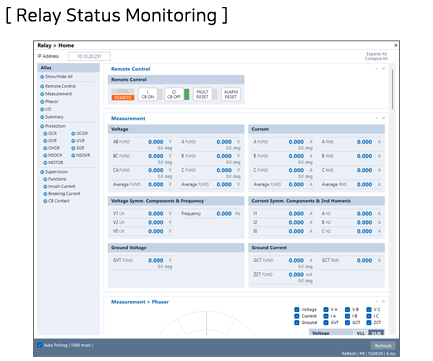The height and width of the screenshot is (361, 433).
Task: Click the bullet icon beside Functions
Action: click(45, 179)
